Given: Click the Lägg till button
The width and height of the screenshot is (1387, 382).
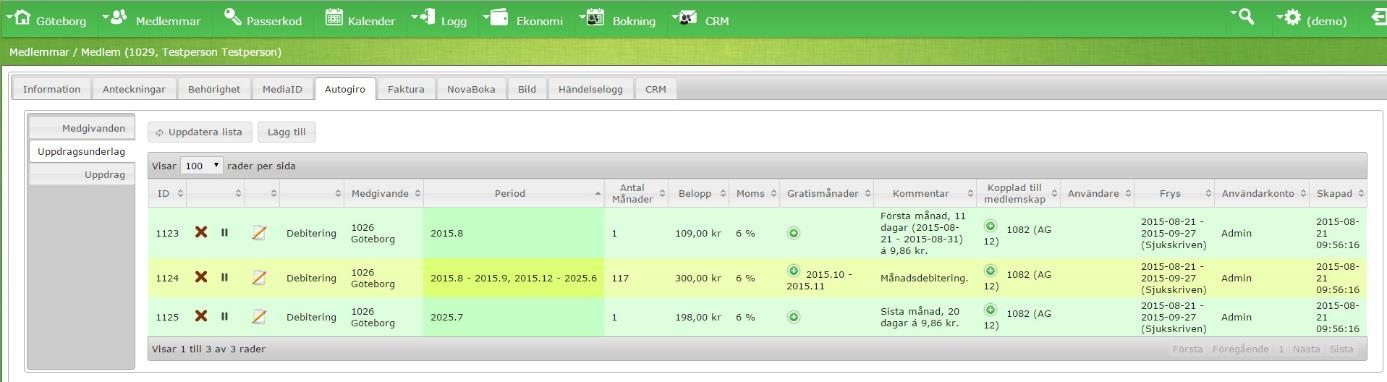Looking at the screenshot, I should [286, 131].
